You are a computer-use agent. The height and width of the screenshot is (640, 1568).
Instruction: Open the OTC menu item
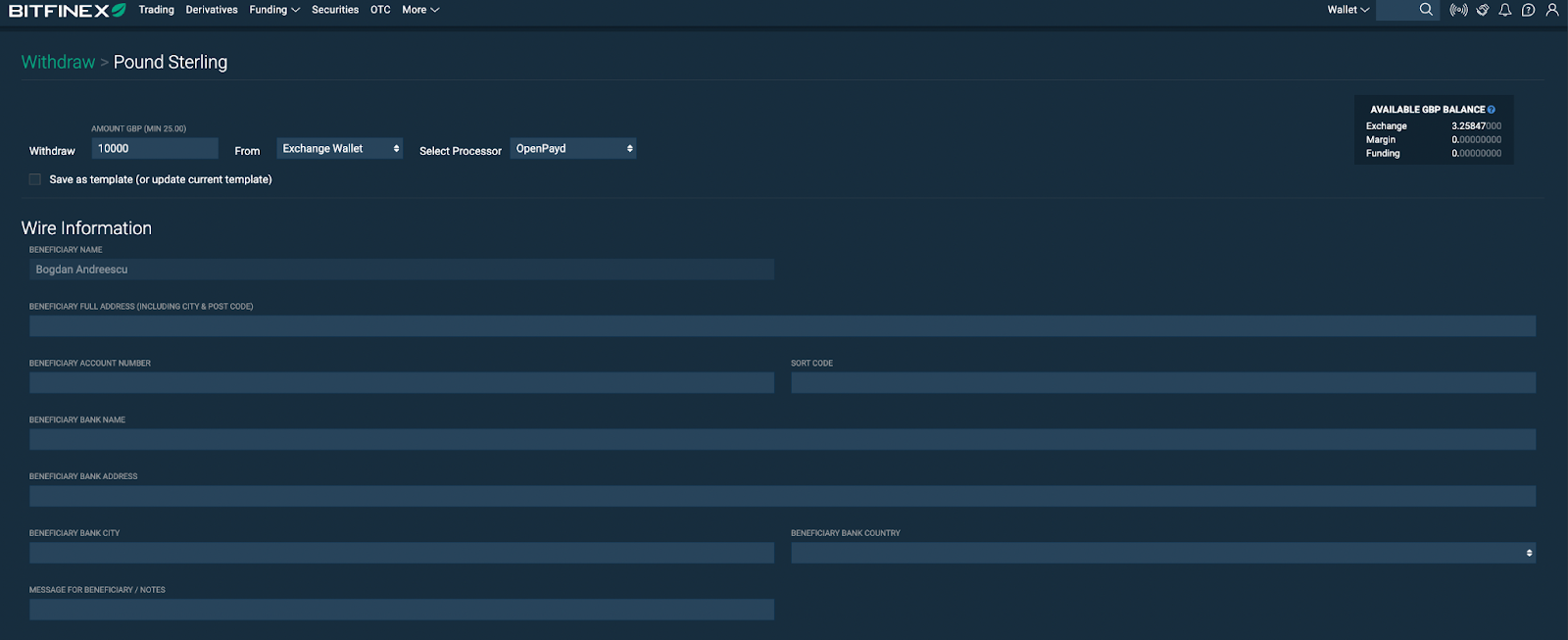click(380, 10)
